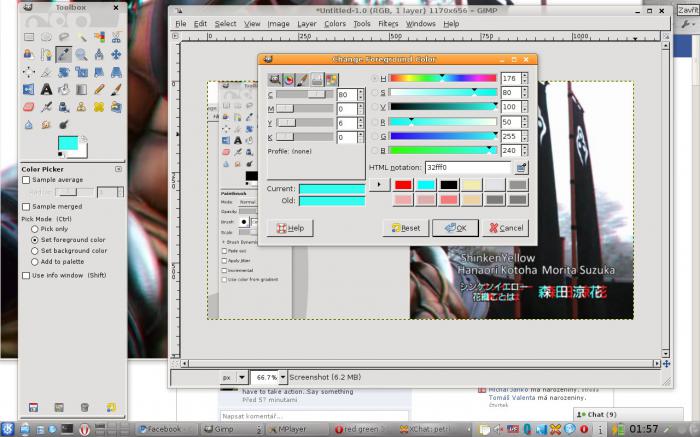Select the Crop tool
The height and width of the screenshot is (437, 700).
point(46,72)
